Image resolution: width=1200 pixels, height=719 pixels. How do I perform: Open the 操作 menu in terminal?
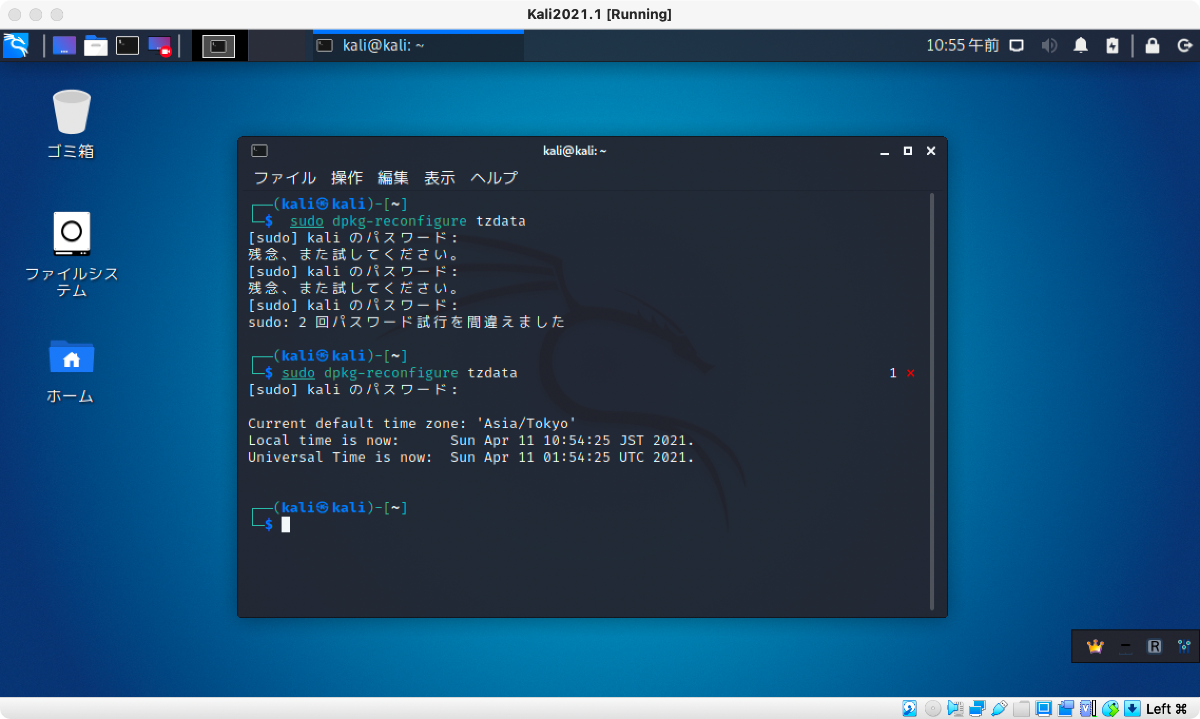coord(347,178)
